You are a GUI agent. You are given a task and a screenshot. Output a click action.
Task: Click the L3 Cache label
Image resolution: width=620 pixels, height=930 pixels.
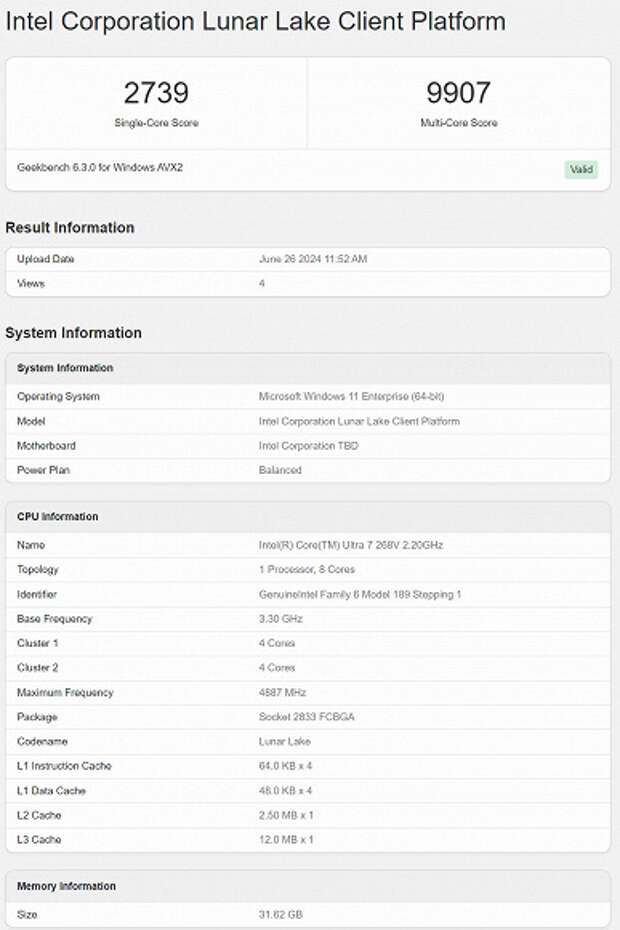pyautogui.click(x=39, y=839)
